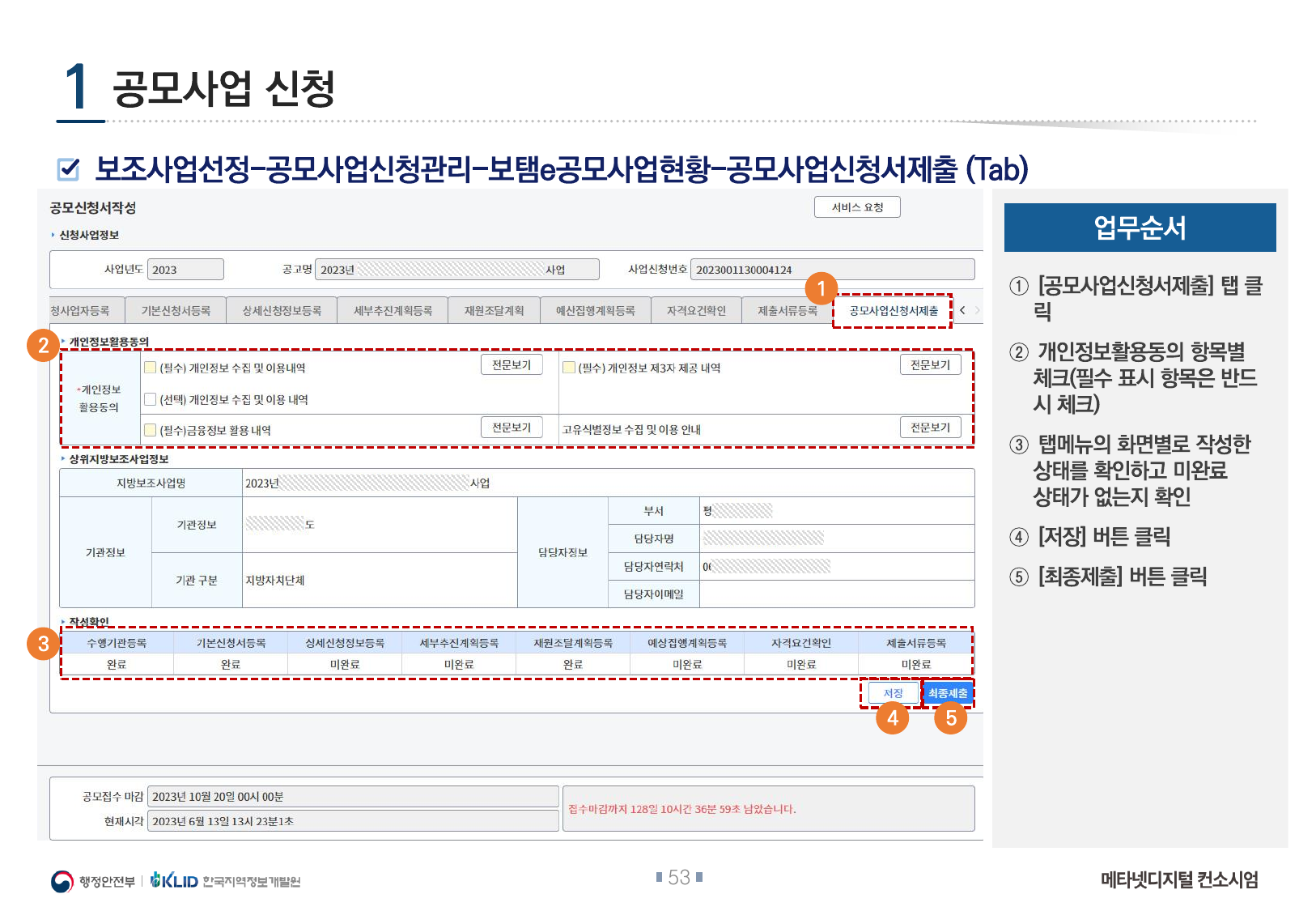Click the blue 최종제출 button
The image size is (1316, 911).
[x=947, y=693]
